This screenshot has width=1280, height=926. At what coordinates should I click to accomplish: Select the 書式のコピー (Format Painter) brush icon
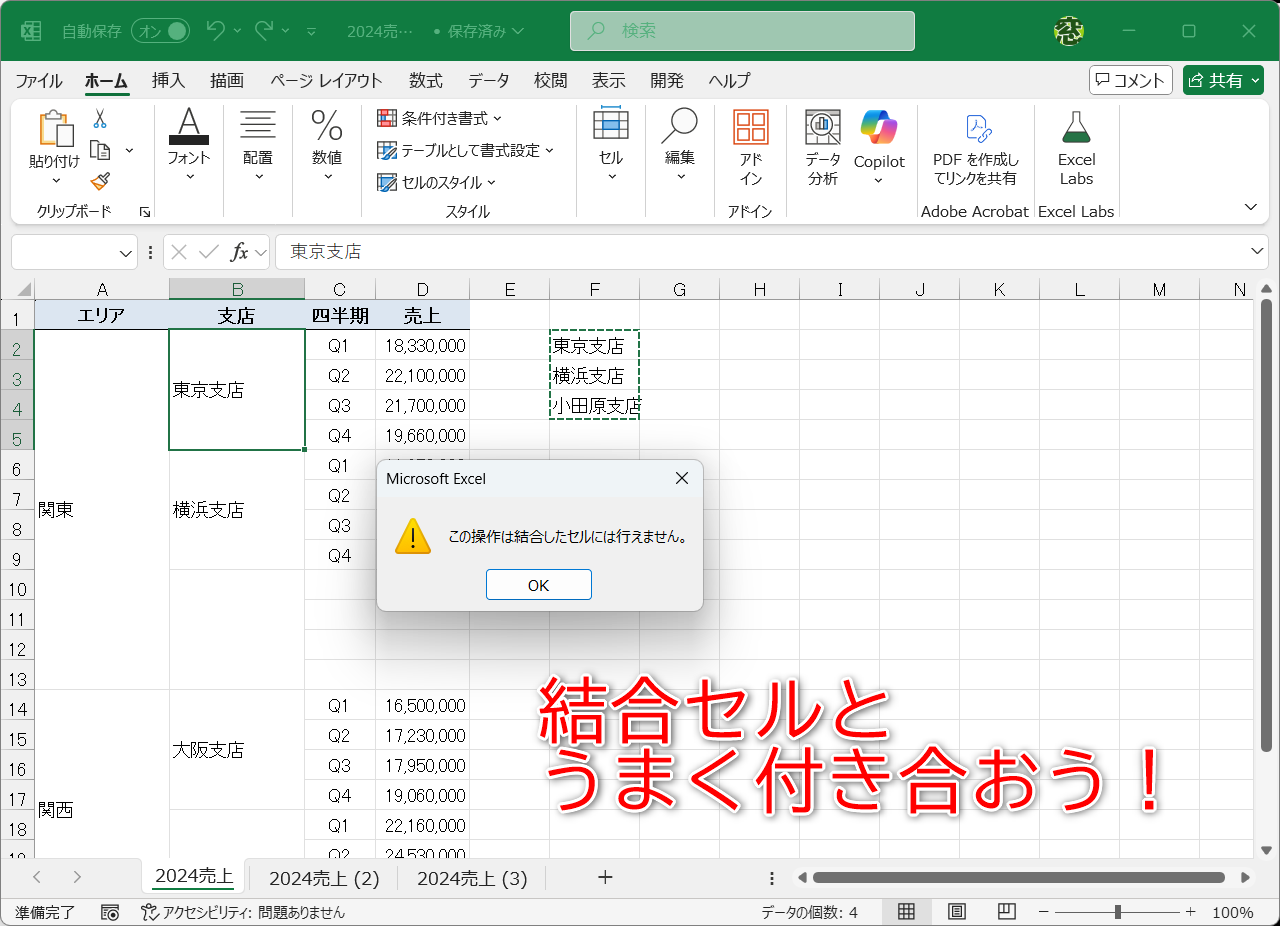(x=99, y=182)
